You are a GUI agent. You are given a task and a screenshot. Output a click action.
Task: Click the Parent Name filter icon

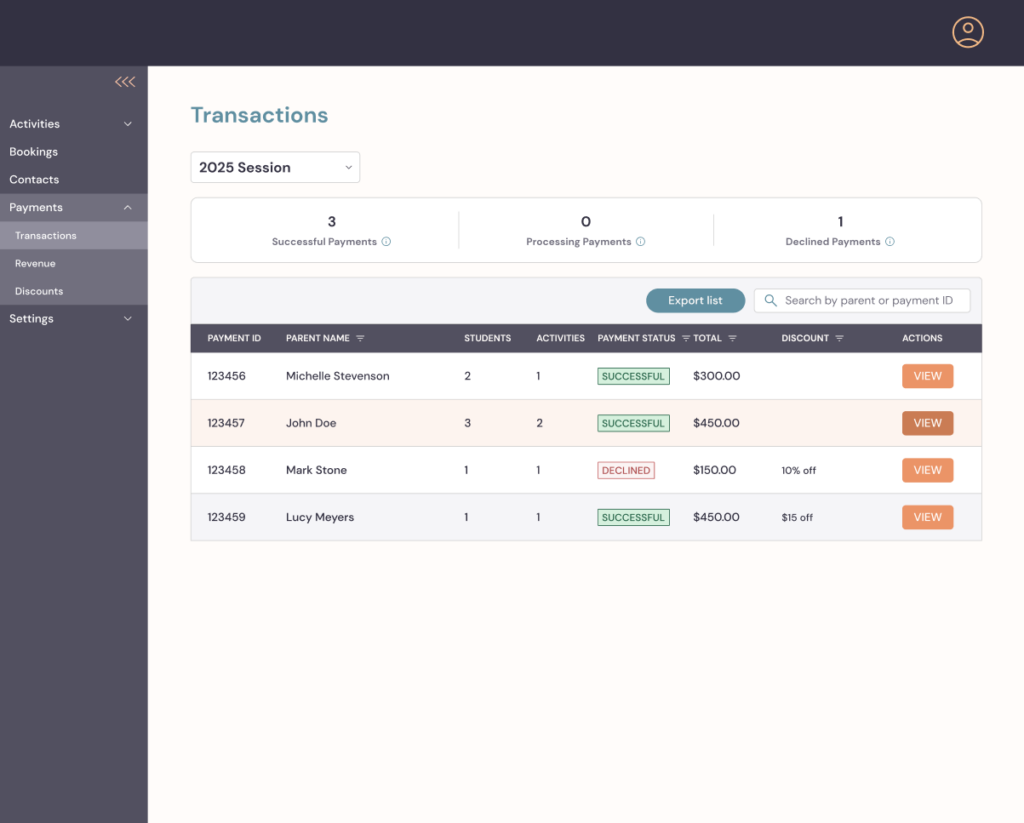click(360, 339)
